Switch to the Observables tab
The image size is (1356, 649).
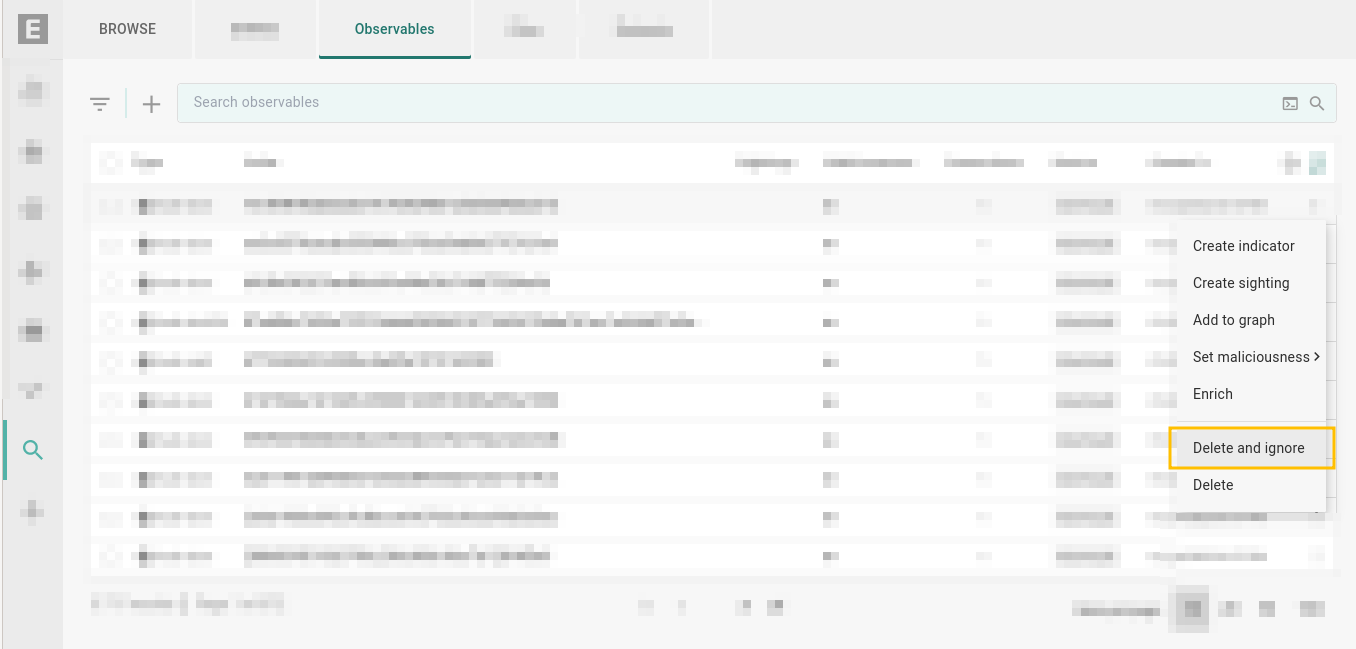394,29
